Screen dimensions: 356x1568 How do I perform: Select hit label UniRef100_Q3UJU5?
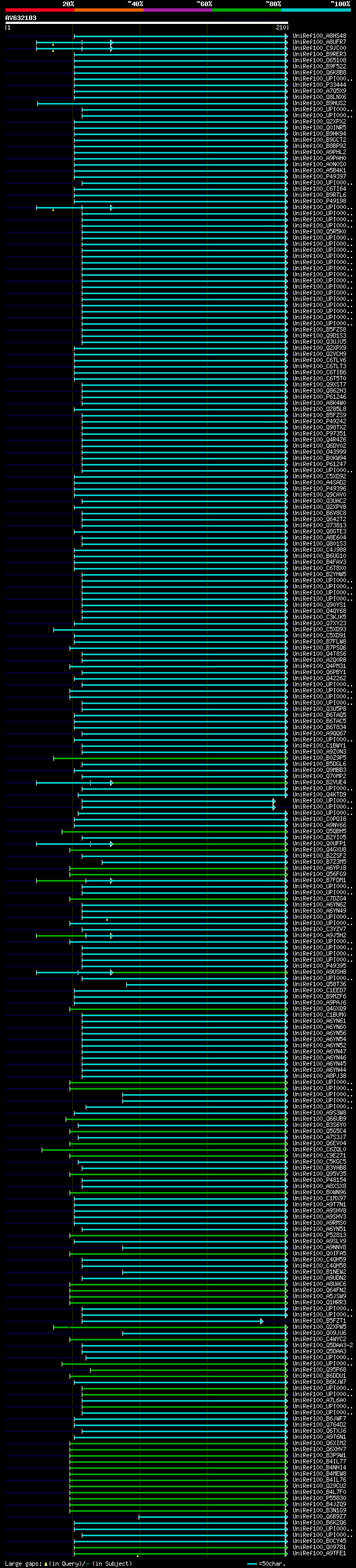tap(319, 342)
